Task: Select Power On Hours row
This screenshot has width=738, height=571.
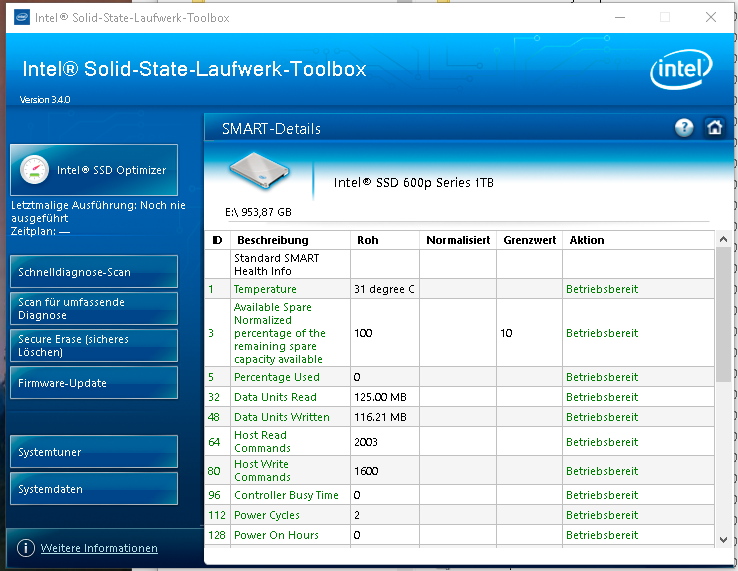Action: pos(459,535)
